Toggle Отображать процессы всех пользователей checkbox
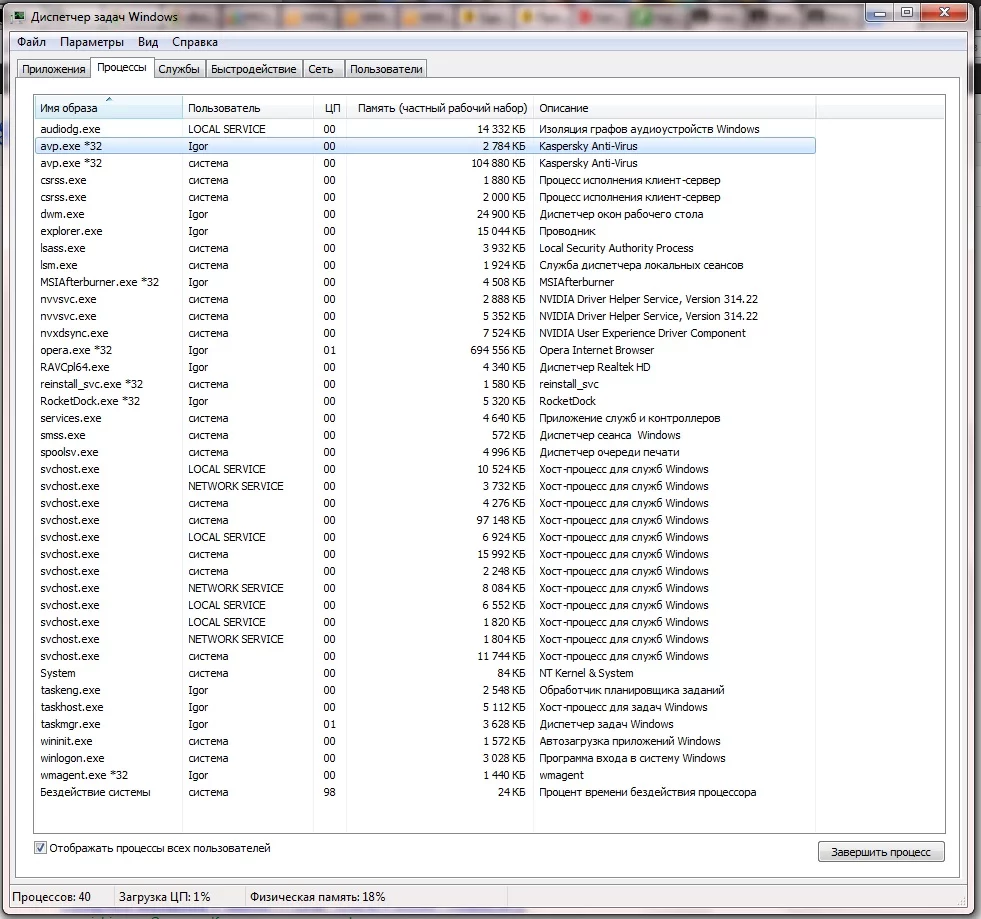The height and width of the screenshot is (919, 981). [41, 848]
